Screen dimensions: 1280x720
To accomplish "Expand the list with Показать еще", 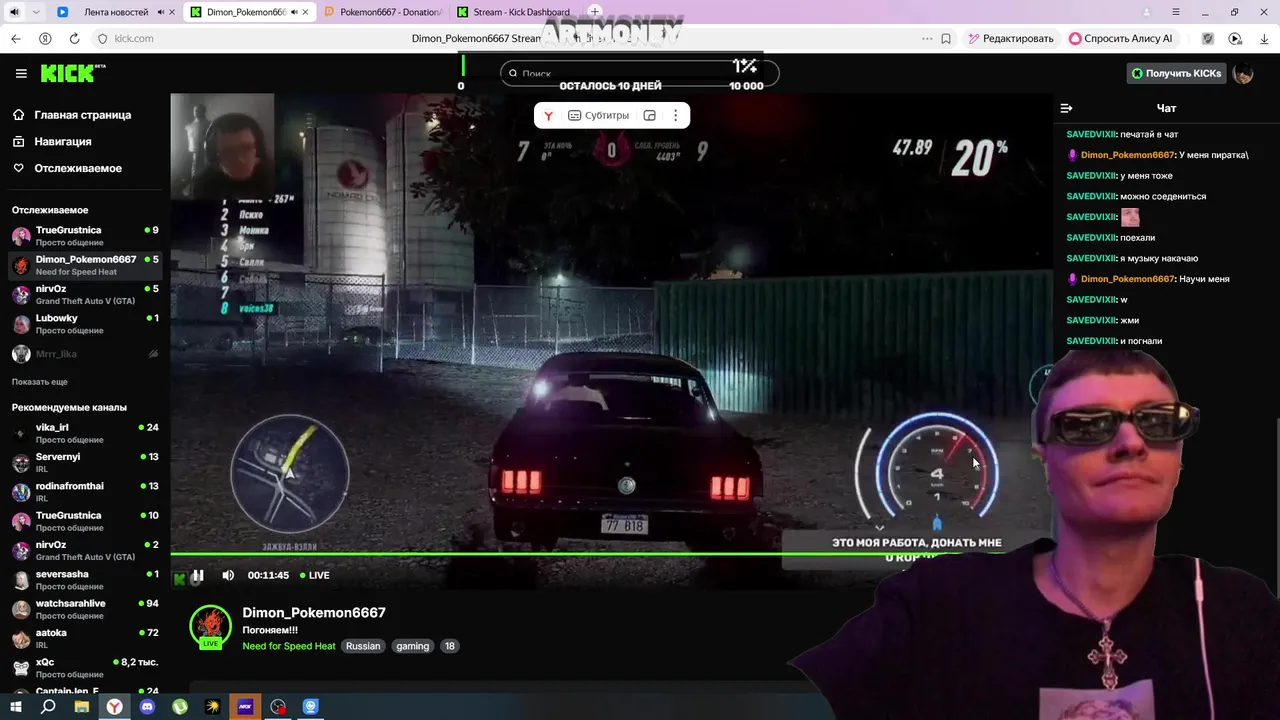I will tap(40, 382).
